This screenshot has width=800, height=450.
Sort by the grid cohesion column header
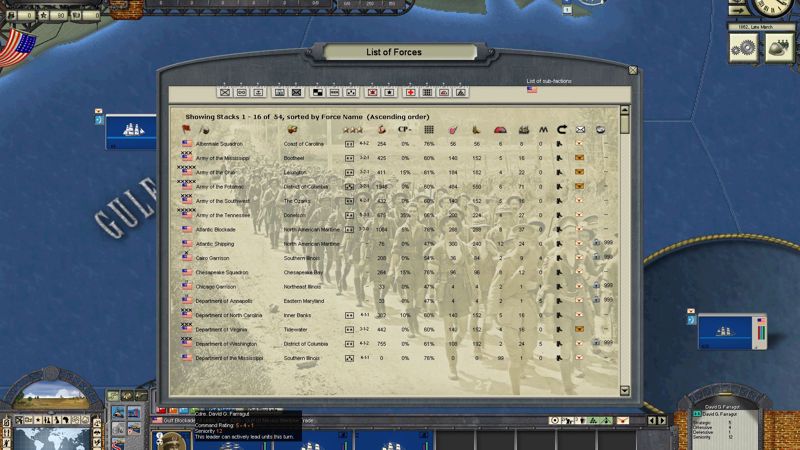[429, 130]
